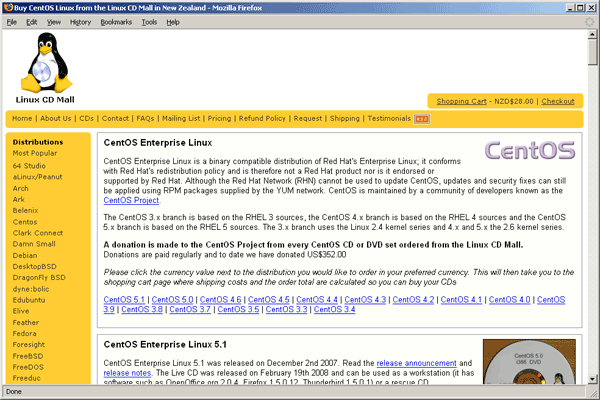The width and height of the screenshot is (600, 400).
Task: Open the Contact page
Action: tap(115, 119)
